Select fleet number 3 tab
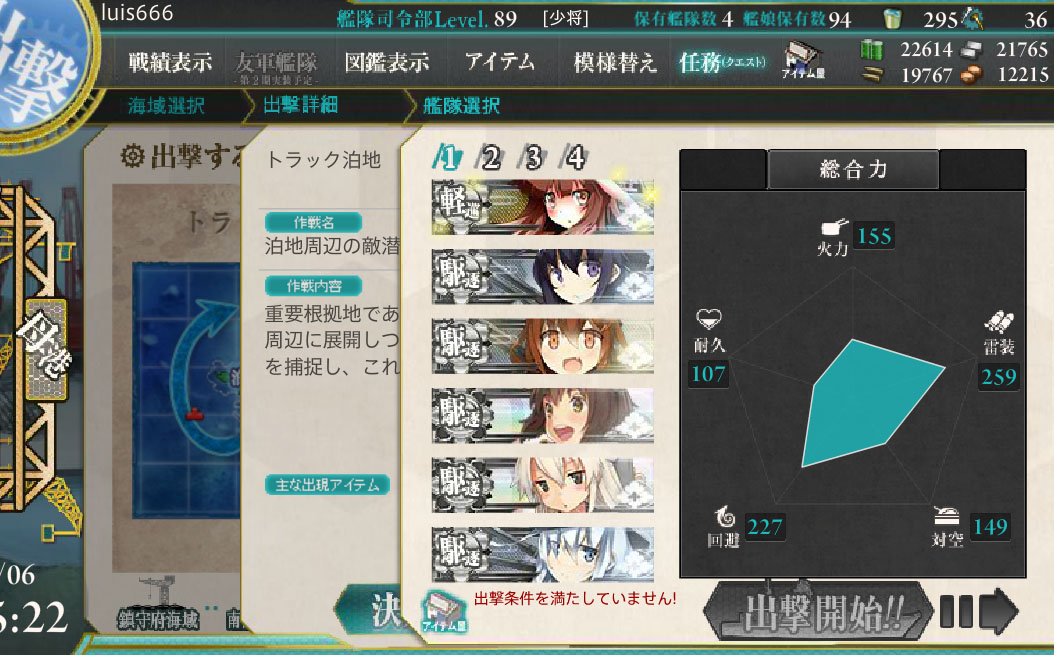Image resolution: width=1054 pixels, height=655 pixels. pyautogui.click(x=533, y=159)
